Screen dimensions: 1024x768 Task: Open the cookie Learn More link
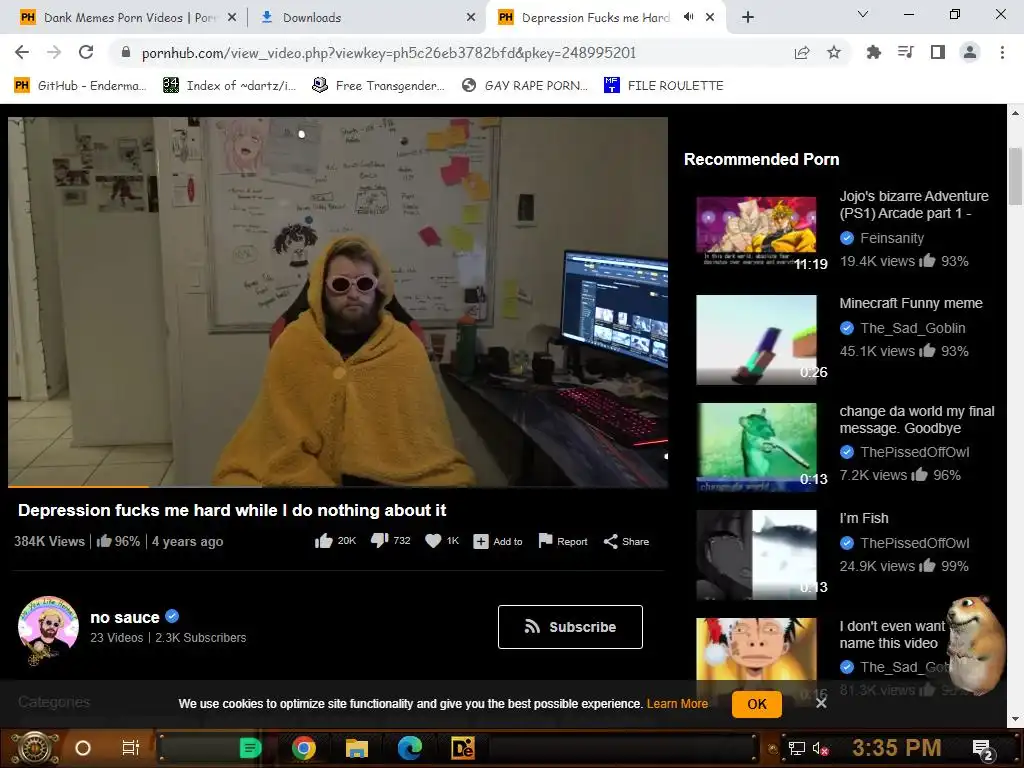tap(677, 704)
